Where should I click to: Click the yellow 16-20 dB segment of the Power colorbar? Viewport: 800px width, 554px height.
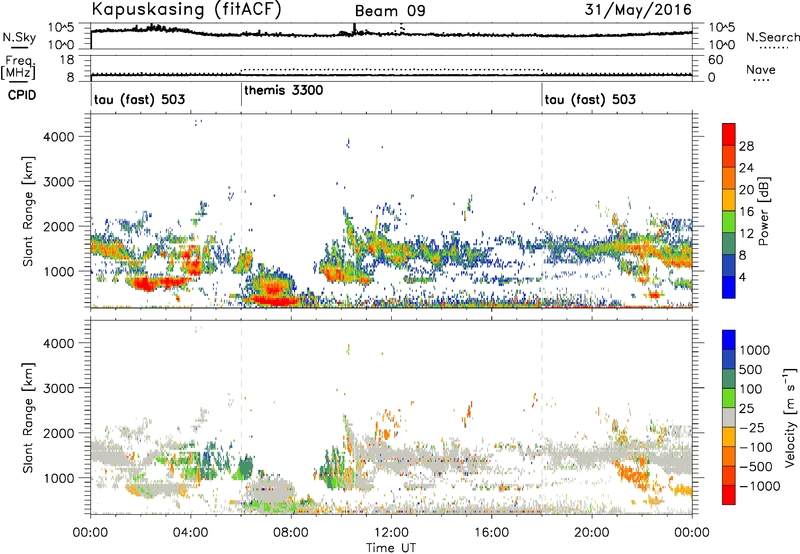click(x=729, y=200)
